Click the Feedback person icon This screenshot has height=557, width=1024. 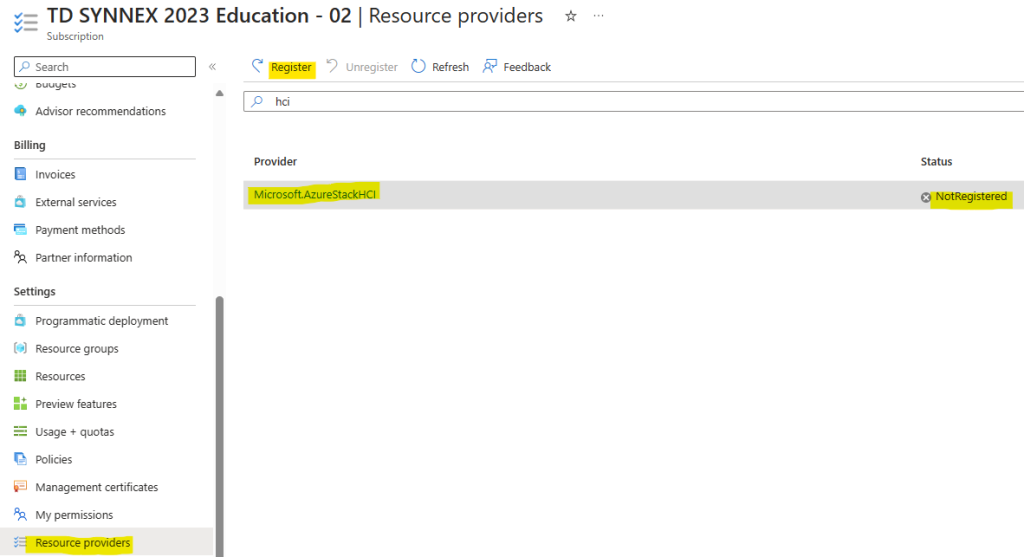pyautogui.click(x=490, y=66)
